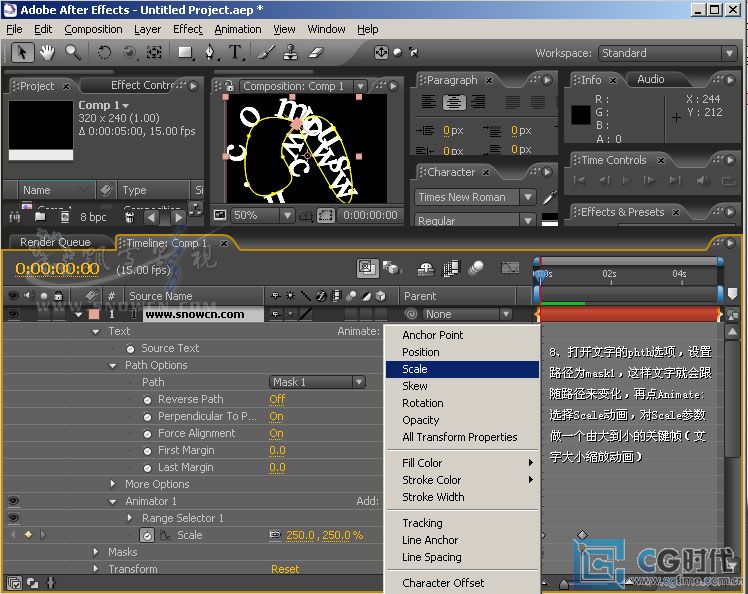Toggle Perpendicular To Path value On
Image resolution: width=748 pixels, height=594 pixels.
276,416
